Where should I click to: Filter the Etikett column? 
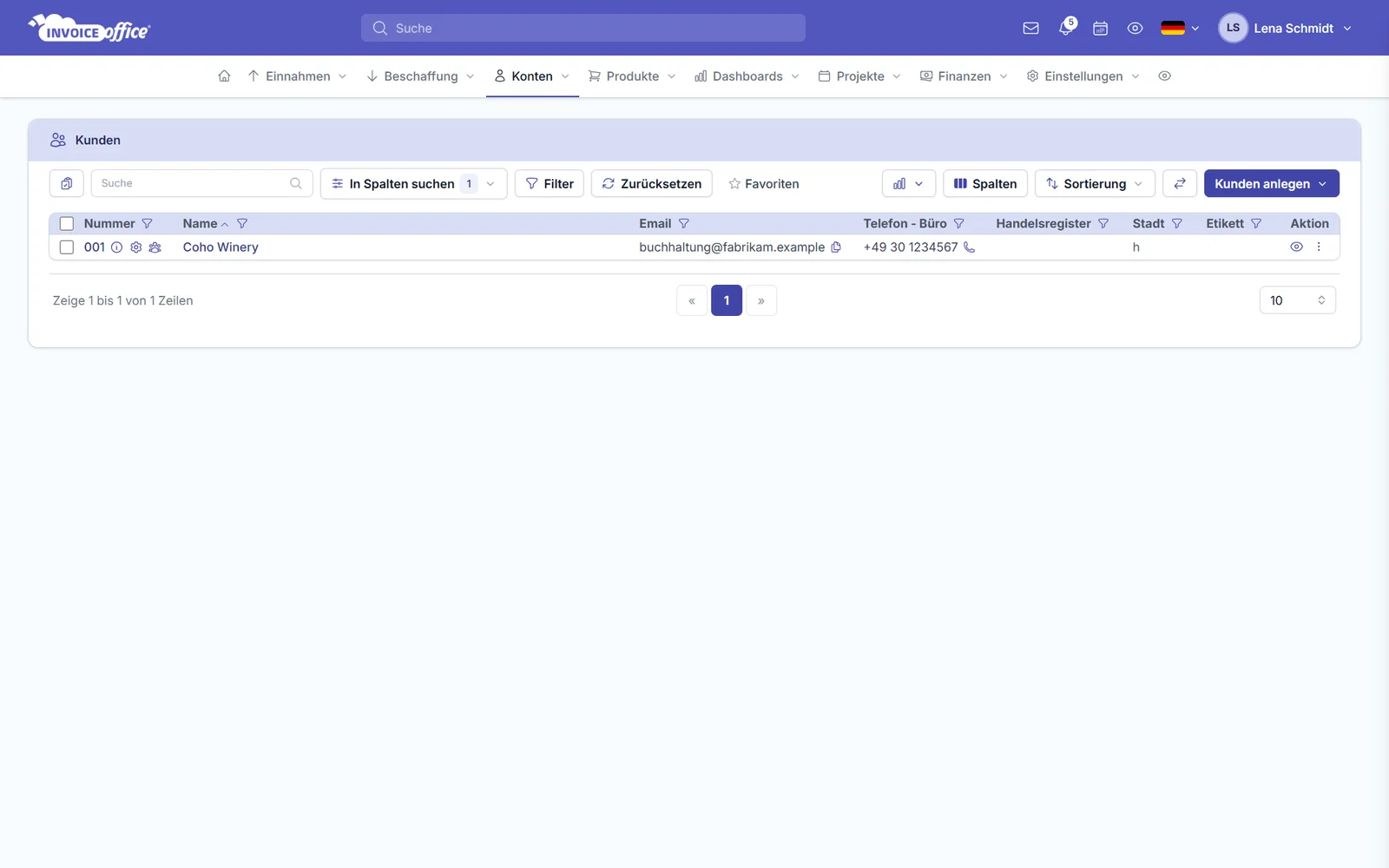point(1256,224)
